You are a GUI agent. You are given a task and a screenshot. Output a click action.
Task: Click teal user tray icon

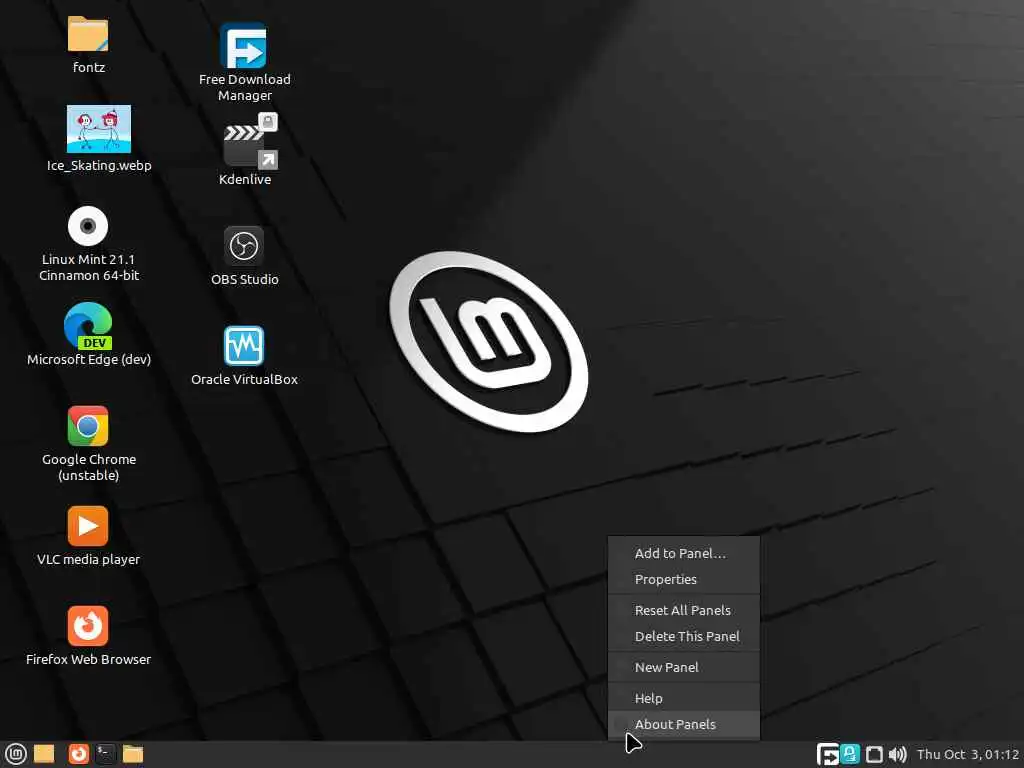tap(850, 754)
